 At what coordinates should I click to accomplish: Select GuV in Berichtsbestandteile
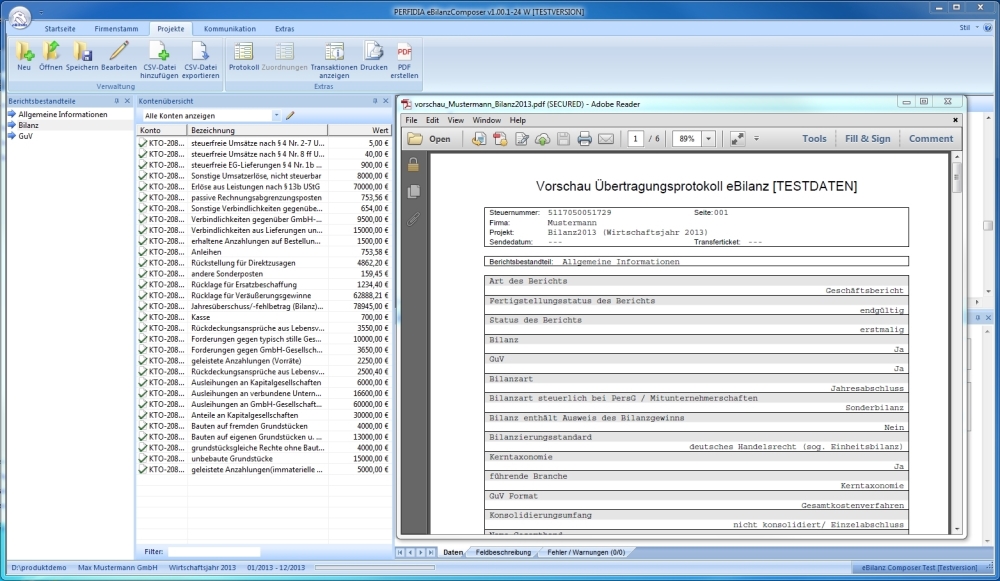click(26, 136)
